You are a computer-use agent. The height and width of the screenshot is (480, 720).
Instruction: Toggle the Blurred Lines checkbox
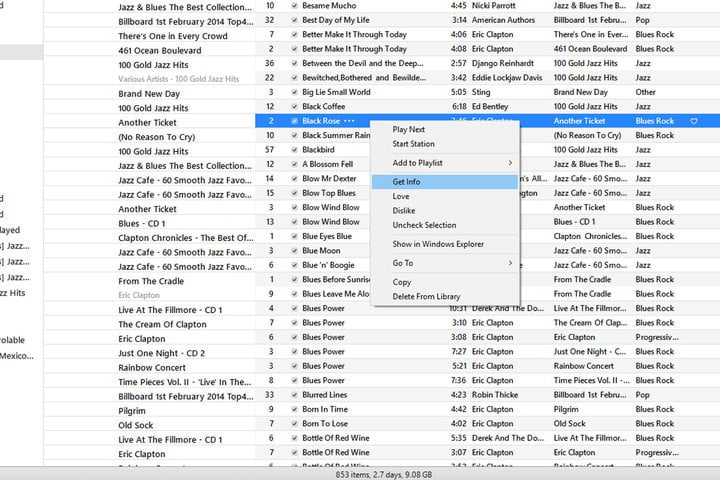(x=294, y=395)
